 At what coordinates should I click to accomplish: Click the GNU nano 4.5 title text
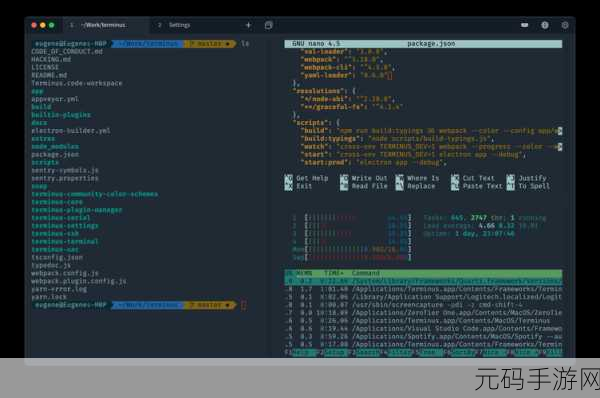pyautogui.click(x=316, y=44)
